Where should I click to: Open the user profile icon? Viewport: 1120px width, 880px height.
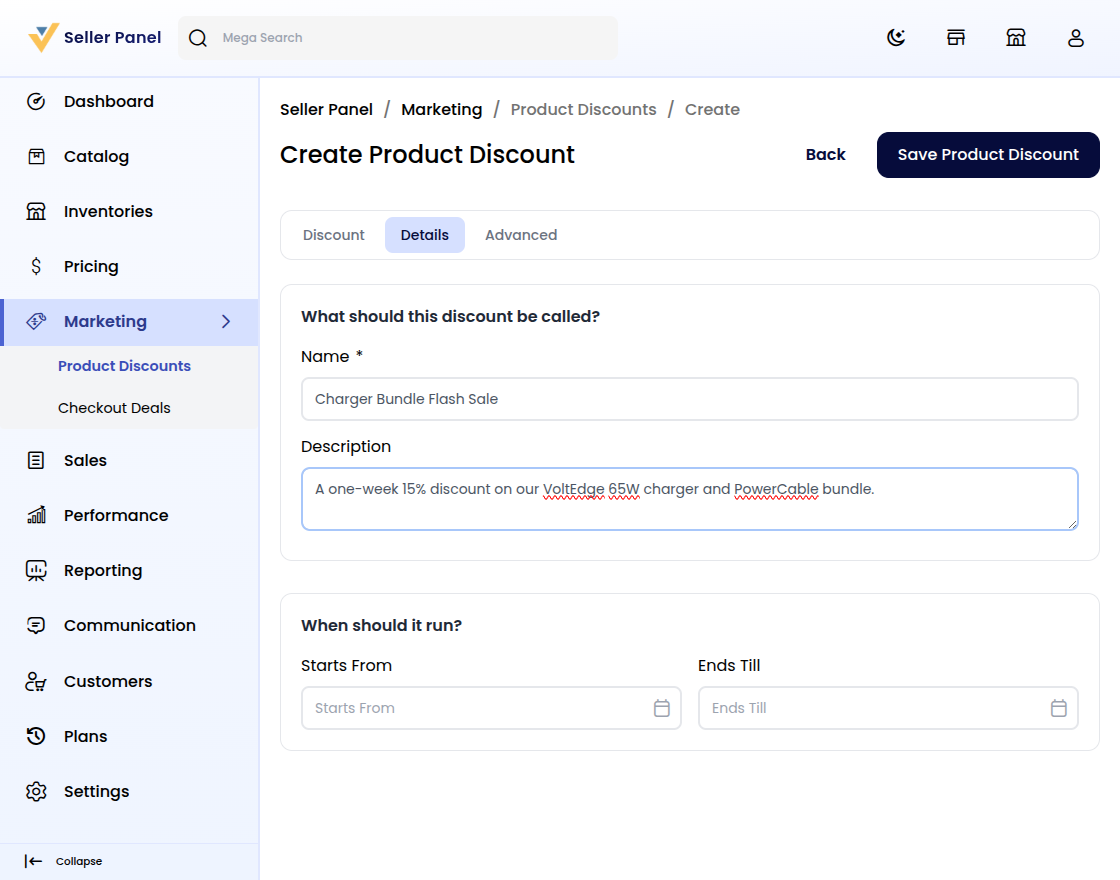1076,38
